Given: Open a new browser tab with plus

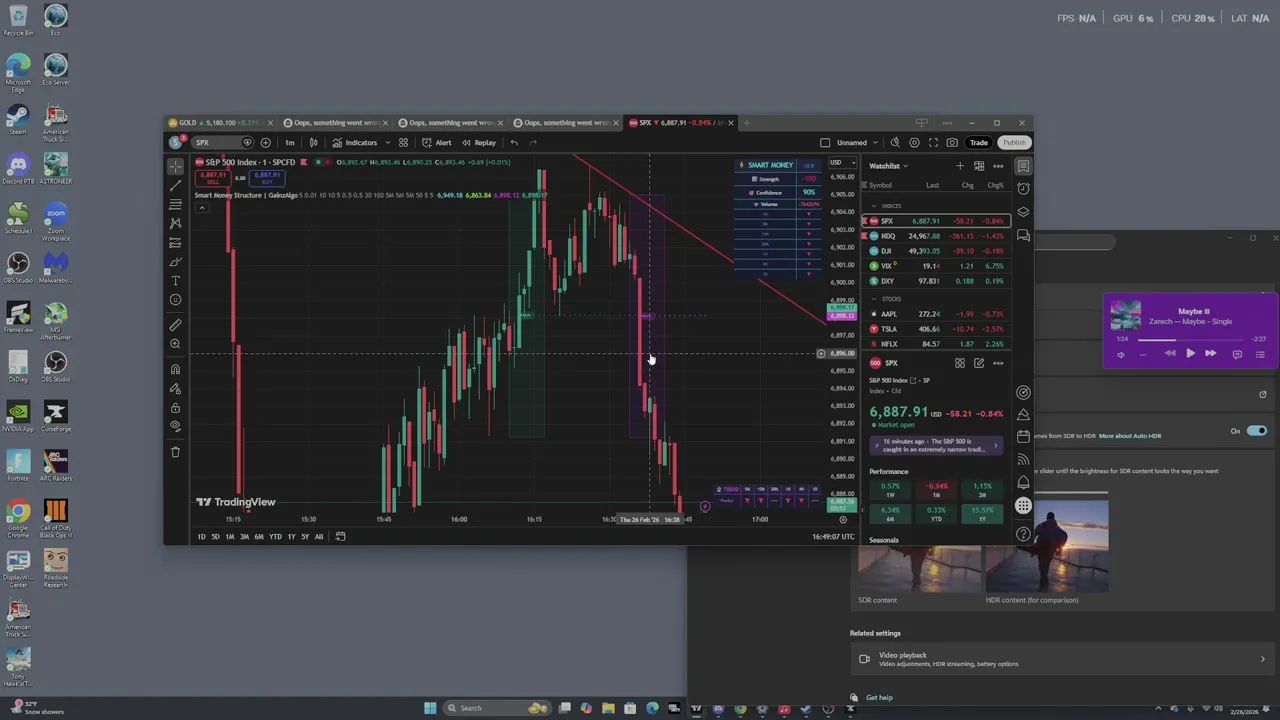Looking at the screenshot, I should click(x=747, y=123).
